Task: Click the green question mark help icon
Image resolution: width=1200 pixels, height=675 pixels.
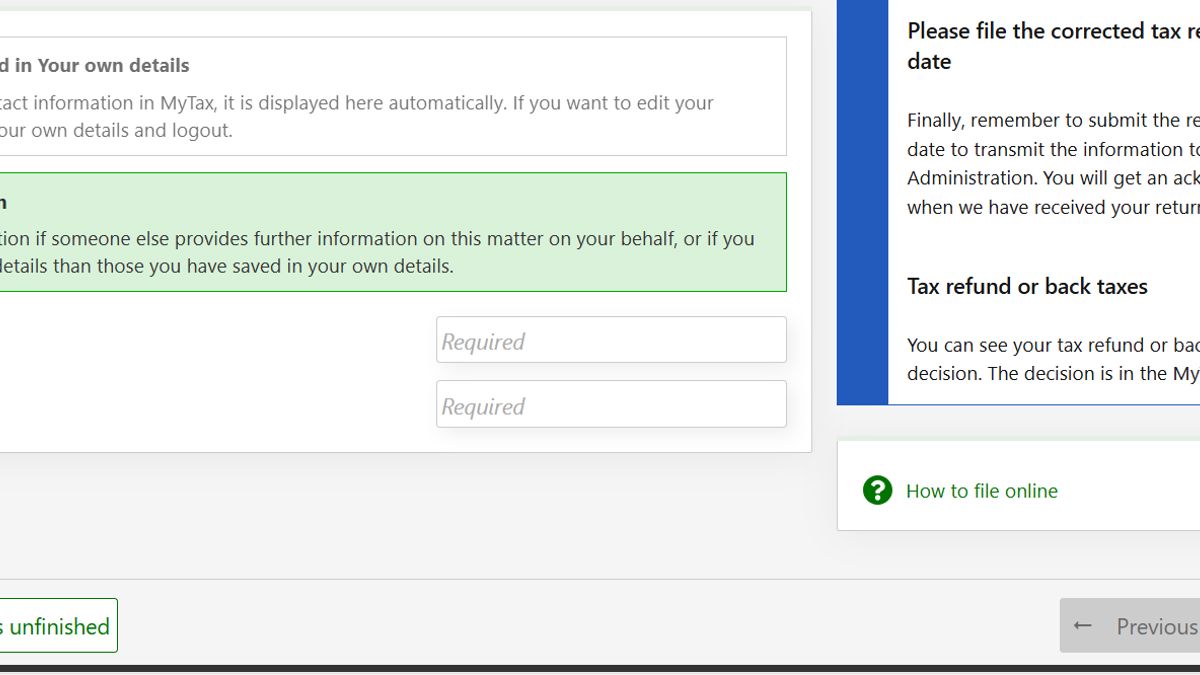Action: pos(877,490)
